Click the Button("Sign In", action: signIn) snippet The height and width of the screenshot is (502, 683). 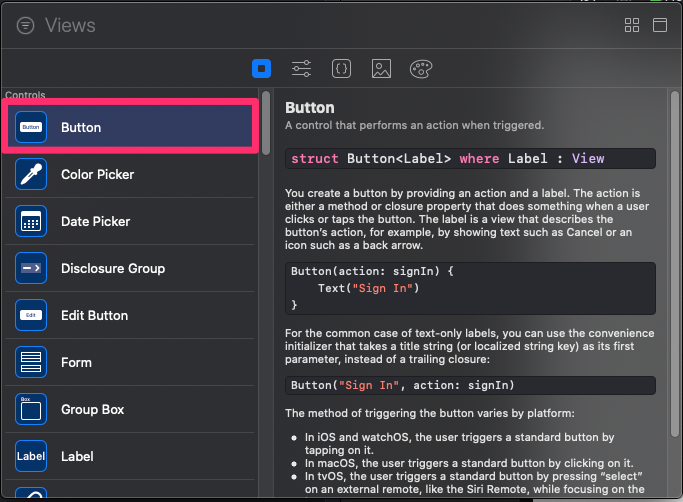tap(470, 385)
